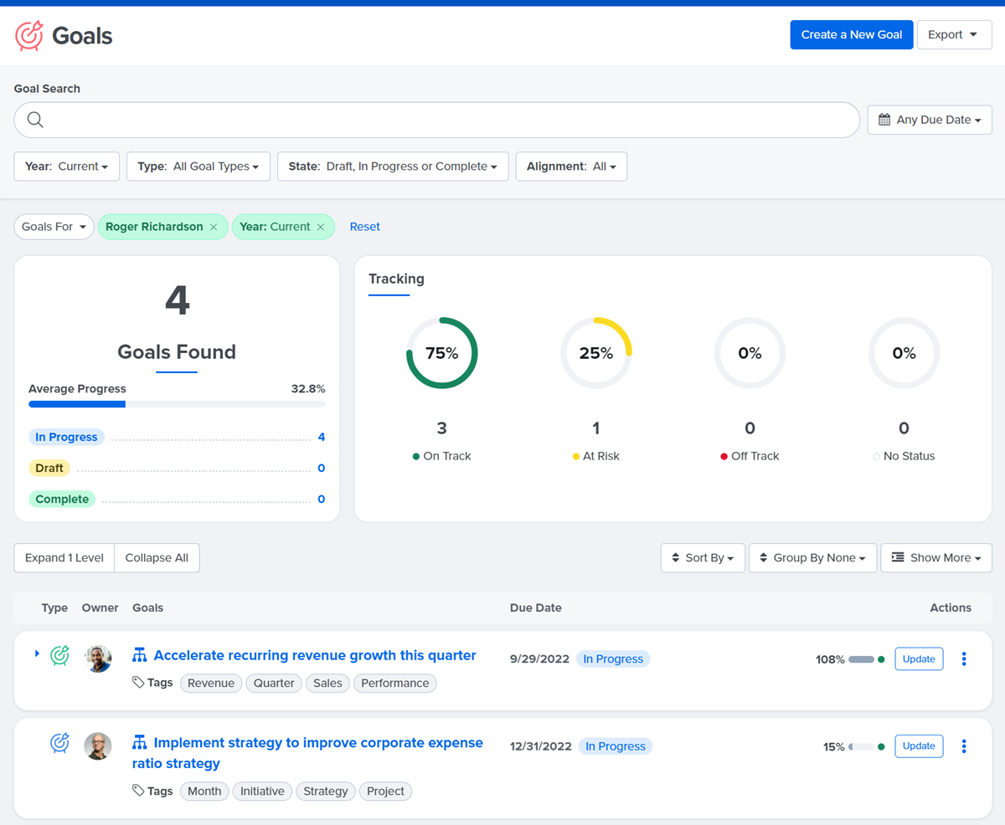Open three-dot actions menu for revenue goal
The width and height of the screenshot is (1005, 825).
coord(963,659)
